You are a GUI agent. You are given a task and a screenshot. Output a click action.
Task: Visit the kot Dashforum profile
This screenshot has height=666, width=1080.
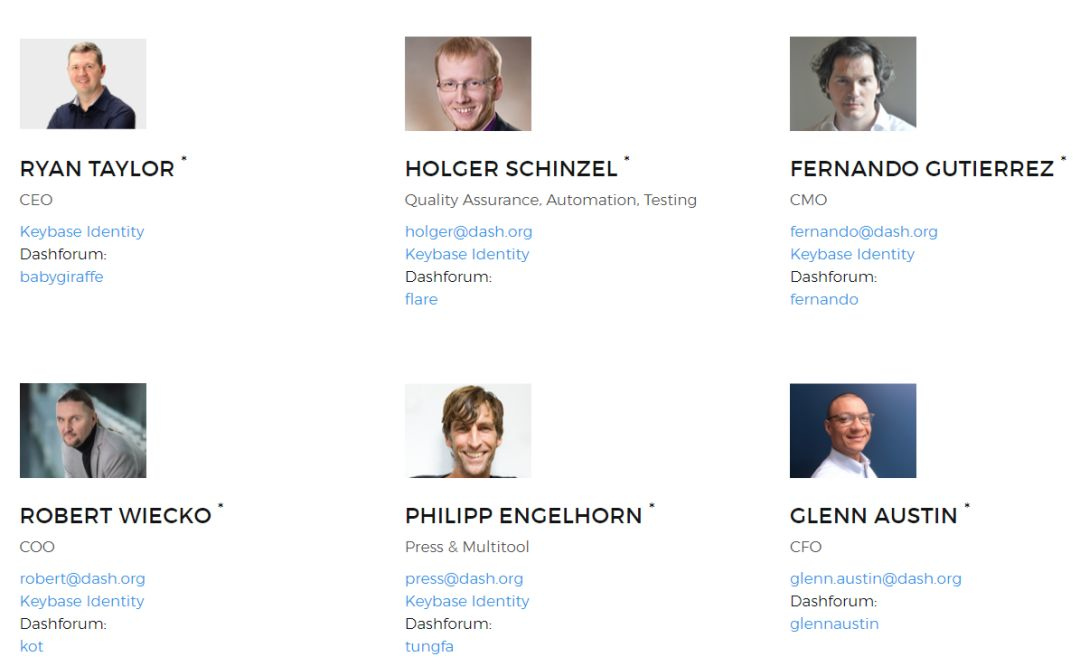coord(32,646)
